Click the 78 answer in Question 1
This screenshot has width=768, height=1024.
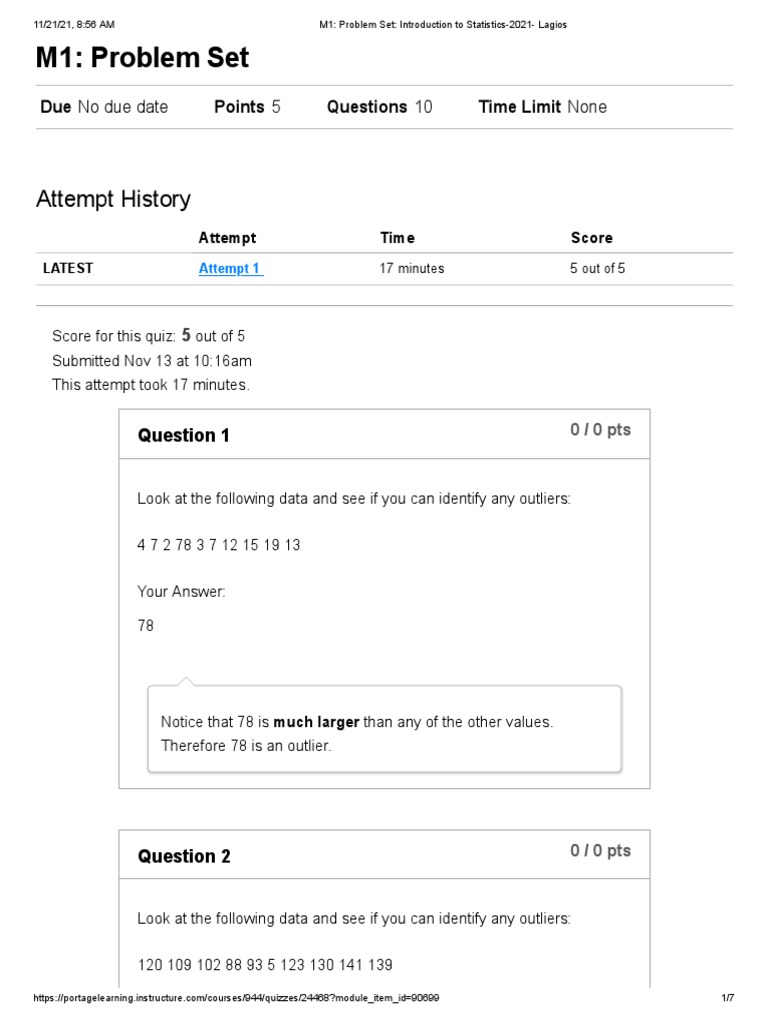point(146,626)
